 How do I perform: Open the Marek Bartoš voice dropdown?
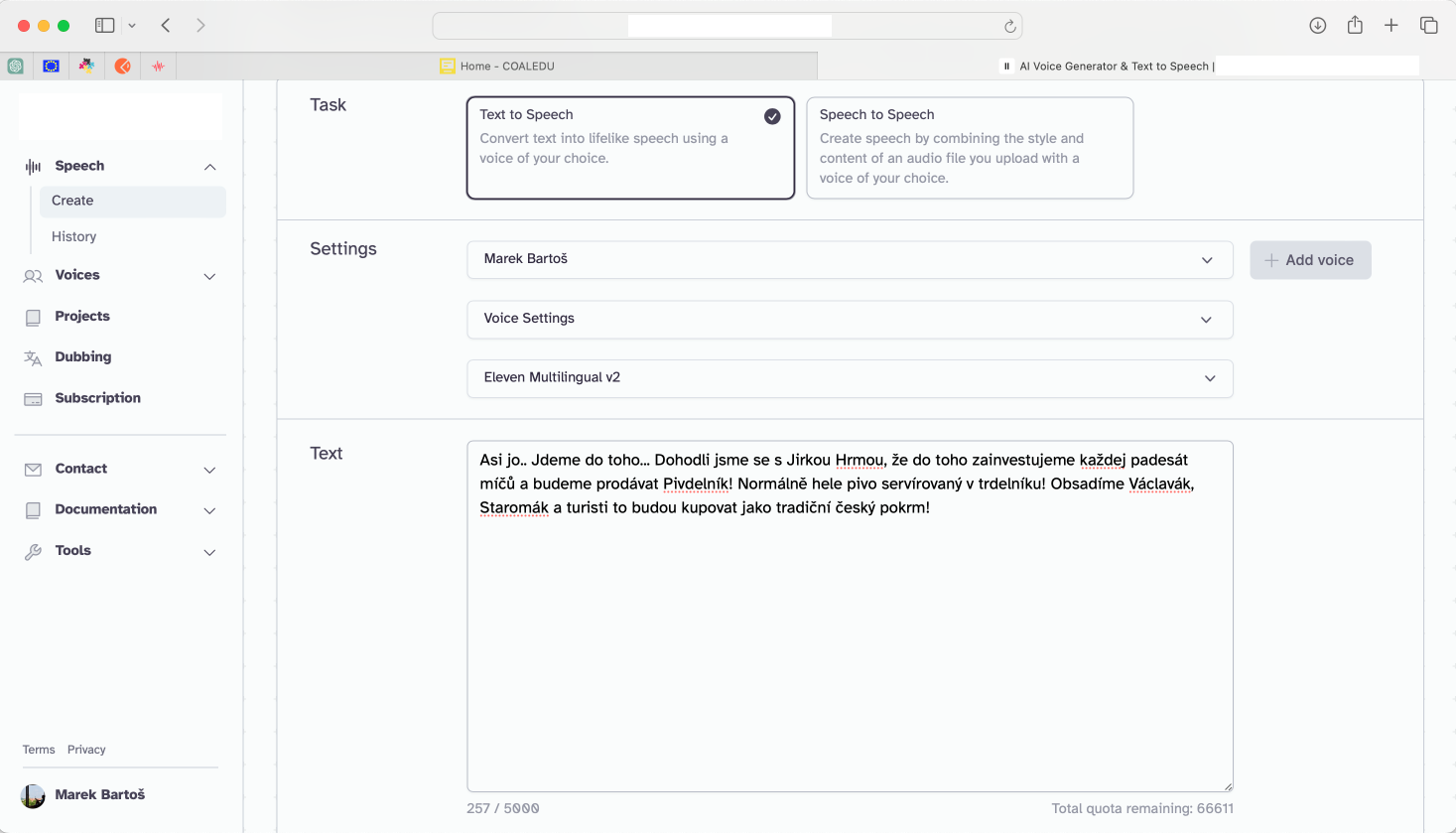[850, 260]
